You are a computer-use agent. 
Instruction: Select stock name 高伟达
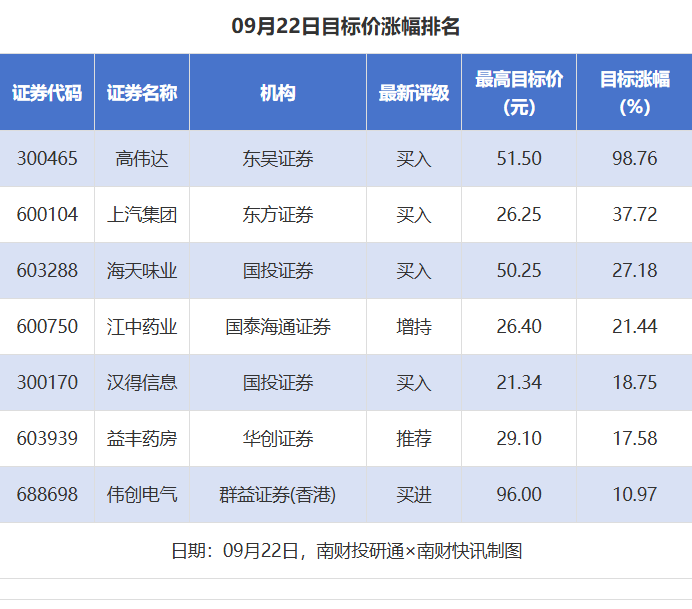[142, 159]
